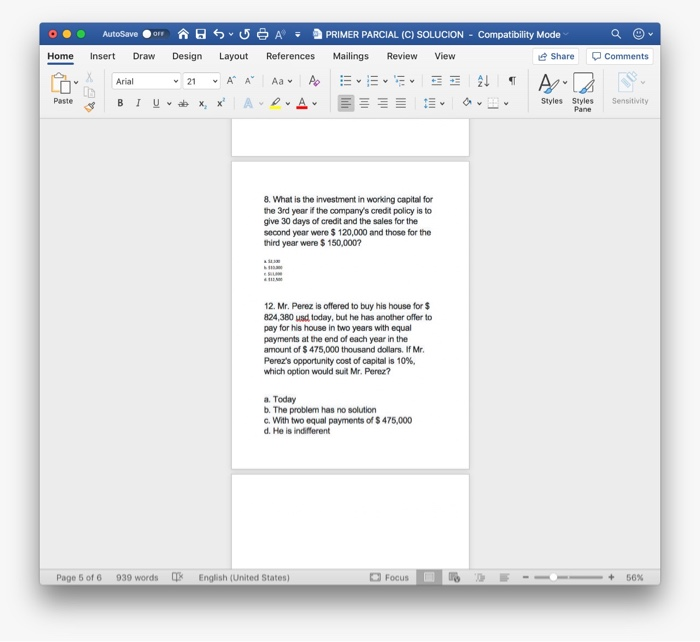700x642 pixels.
Task: Switch to the Design tab
Action: pyautogui.click(x=187, y=56)
